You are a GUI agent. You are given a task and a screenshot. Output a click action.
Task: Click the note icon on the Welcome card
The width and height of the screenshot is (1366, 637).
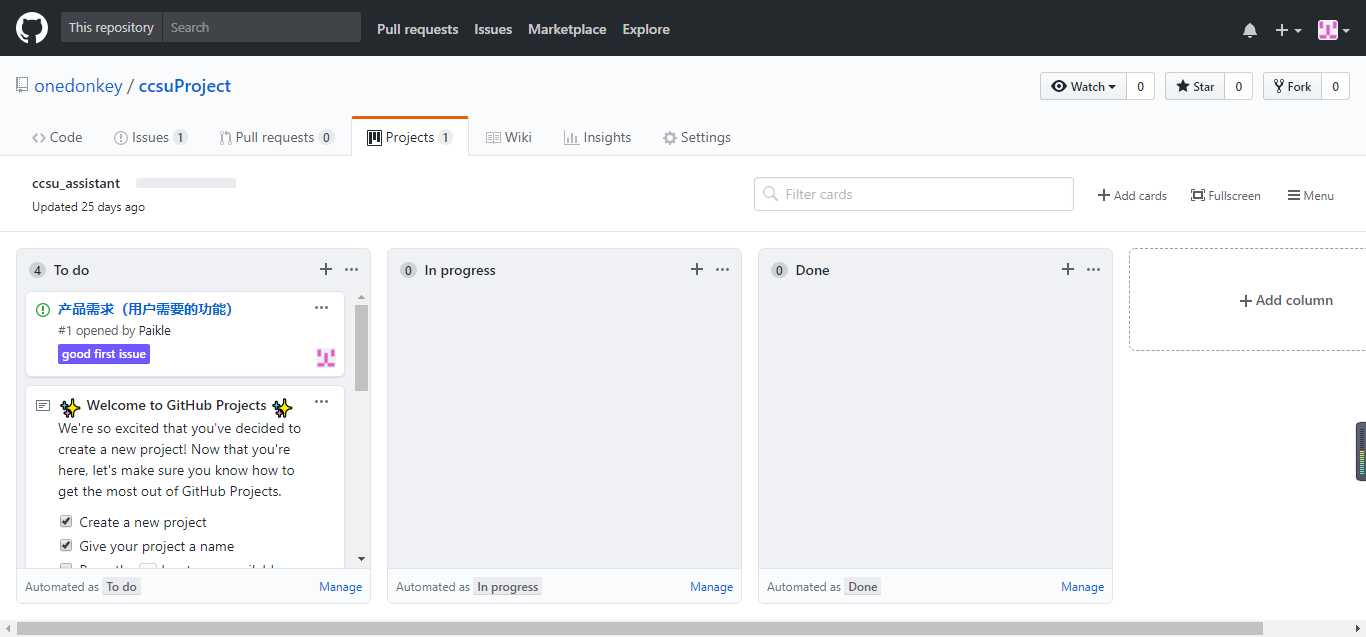(x=43, y=406)
